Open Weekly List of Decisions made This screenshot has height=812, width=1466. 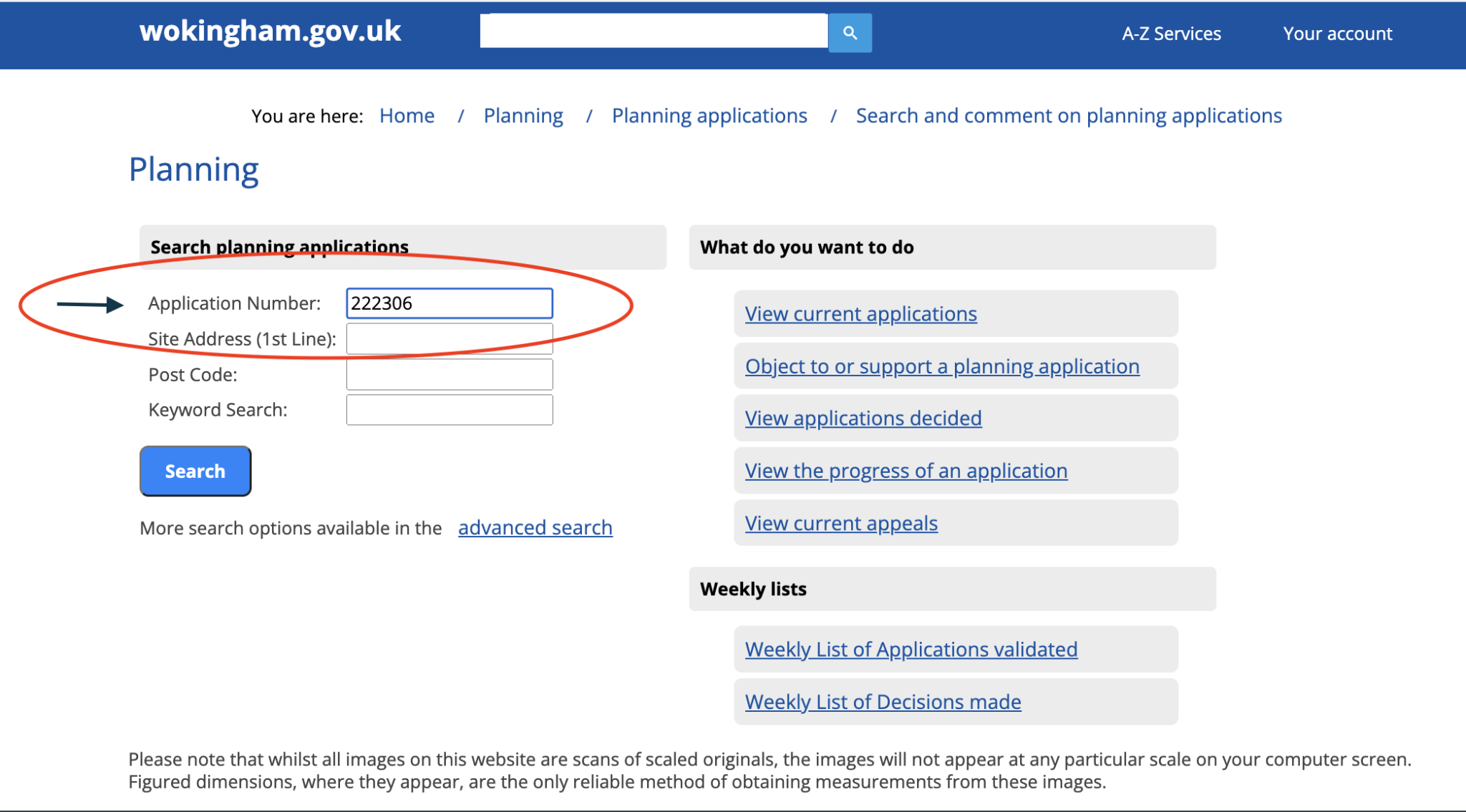[x=883, y=702]
